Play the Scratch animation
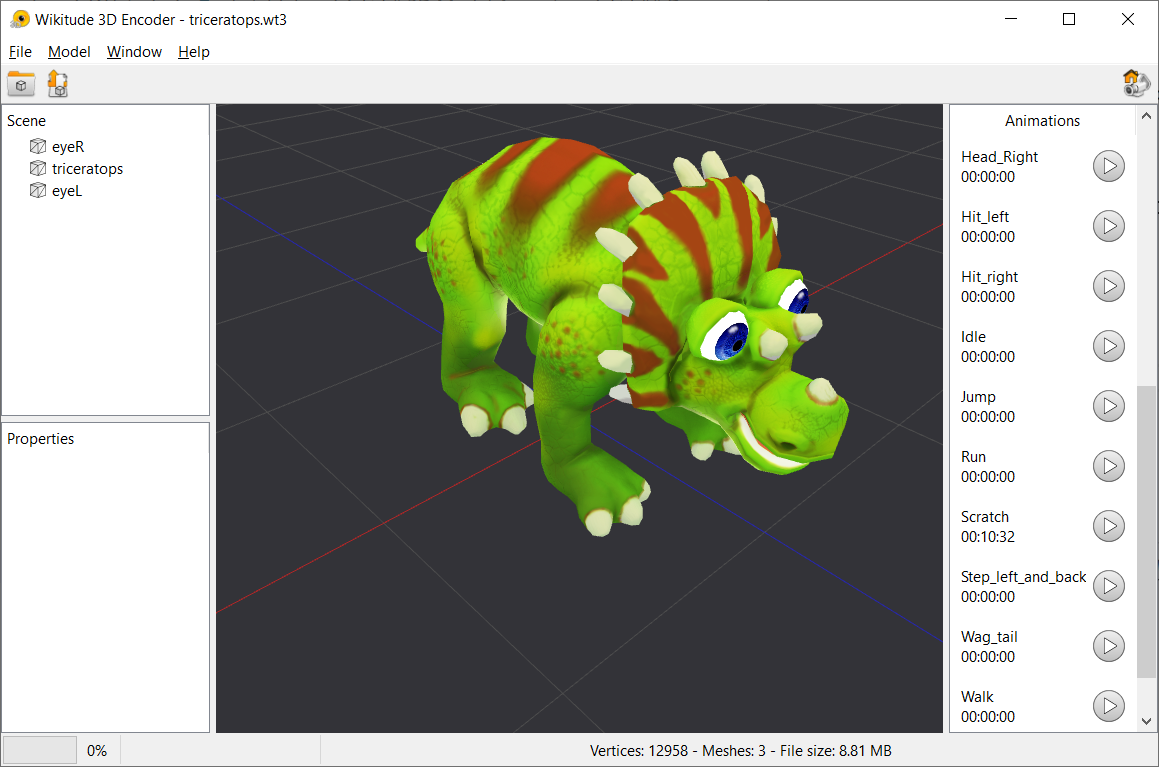Screen dimensions: 1159x767 click(1108, 526)
